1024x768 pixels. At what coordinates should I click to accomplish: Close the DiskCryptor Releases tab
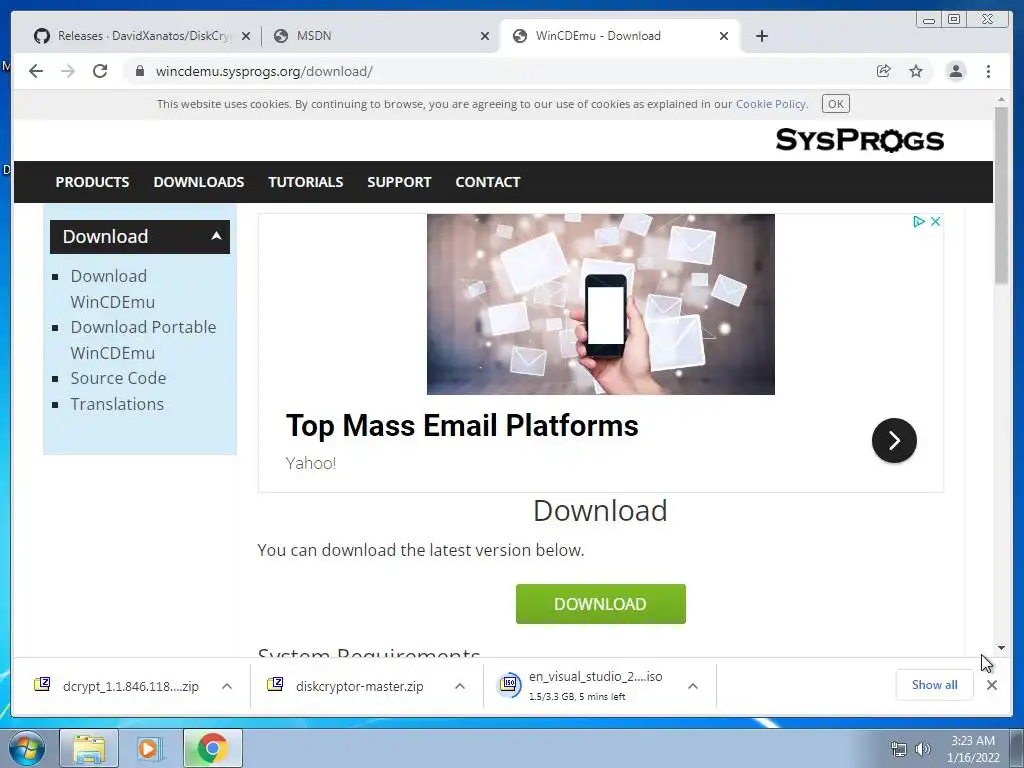[x=246, y=37]
